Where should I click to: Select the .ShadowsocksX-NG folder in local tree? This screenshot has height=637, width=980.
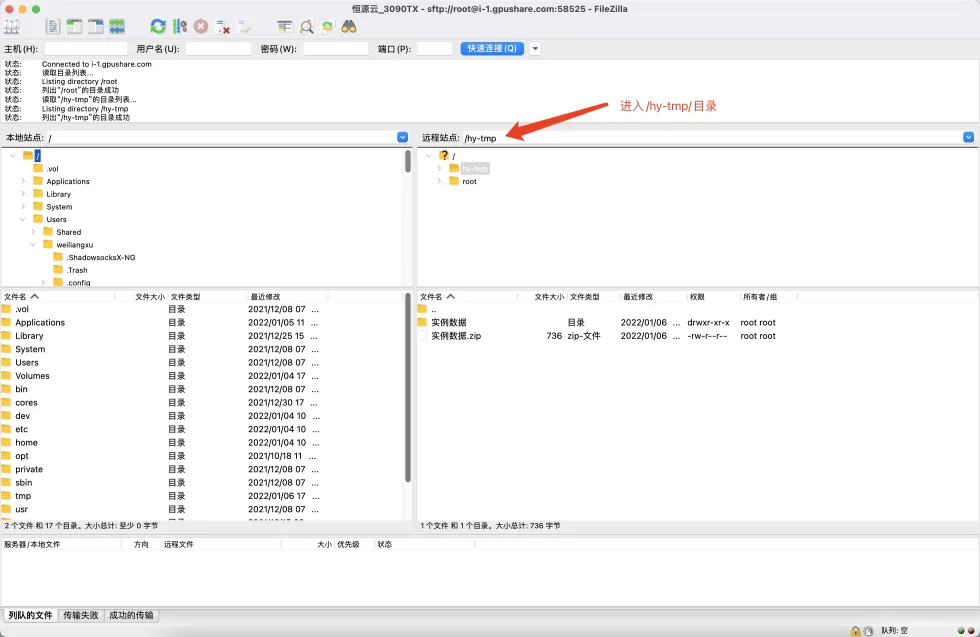coord(101,258)
